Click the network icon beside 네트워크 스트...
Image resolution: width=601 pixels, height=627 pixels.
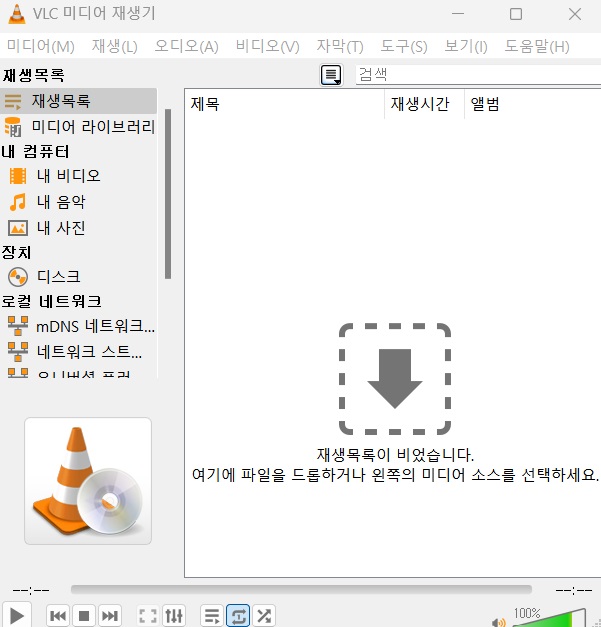18,351
